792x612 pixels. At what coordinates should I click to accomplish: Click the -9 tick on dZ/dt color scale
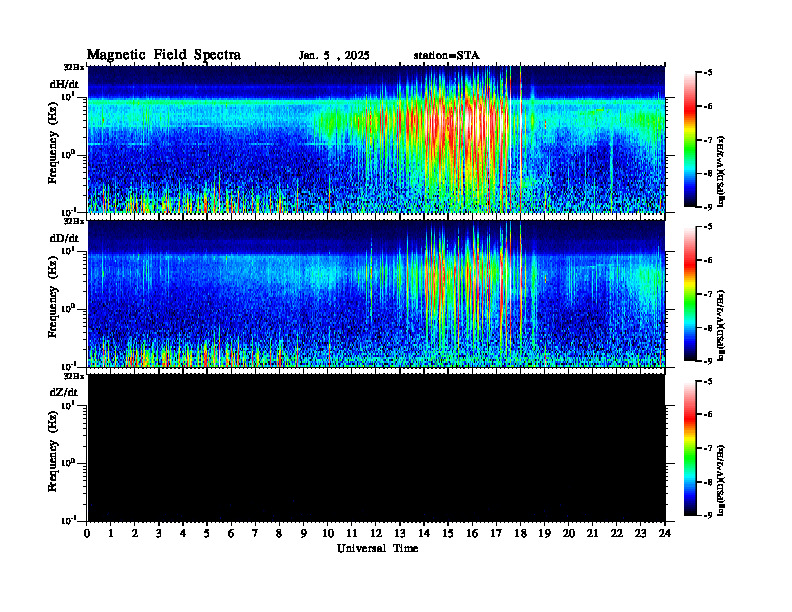coord(708,515)
